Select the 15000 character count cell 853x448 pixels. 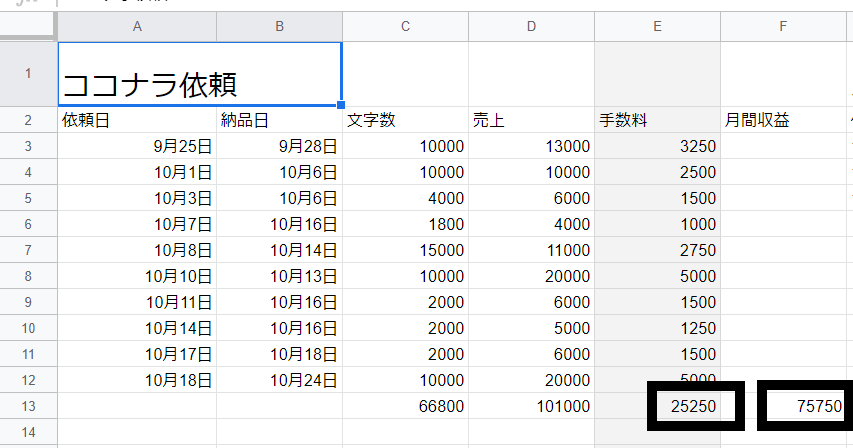[x=405, y=250]
